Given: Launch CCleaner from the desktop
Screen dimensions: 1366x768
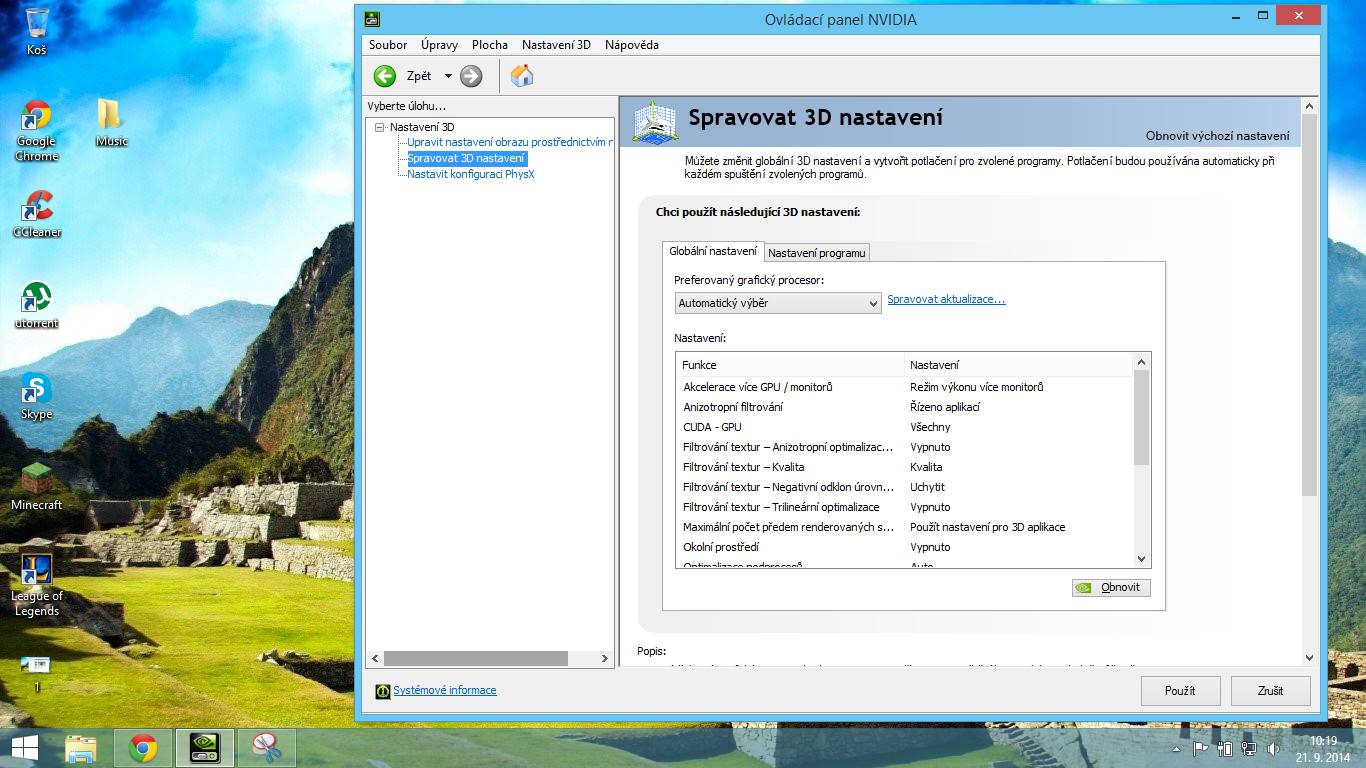Looking at the screenshot, I should (37, 214).
